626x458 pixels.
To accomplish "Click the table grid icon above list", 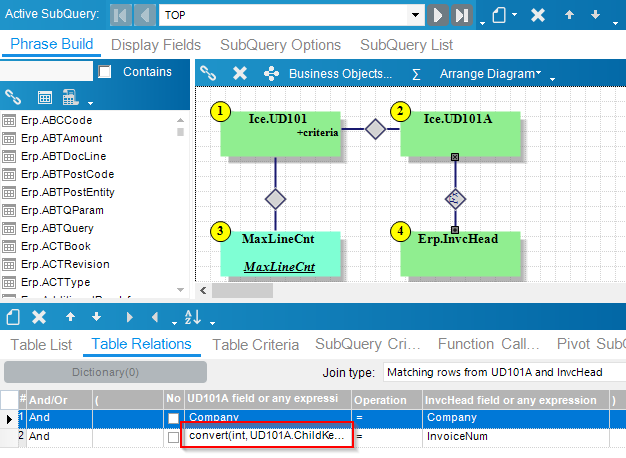I will (44, 97).
